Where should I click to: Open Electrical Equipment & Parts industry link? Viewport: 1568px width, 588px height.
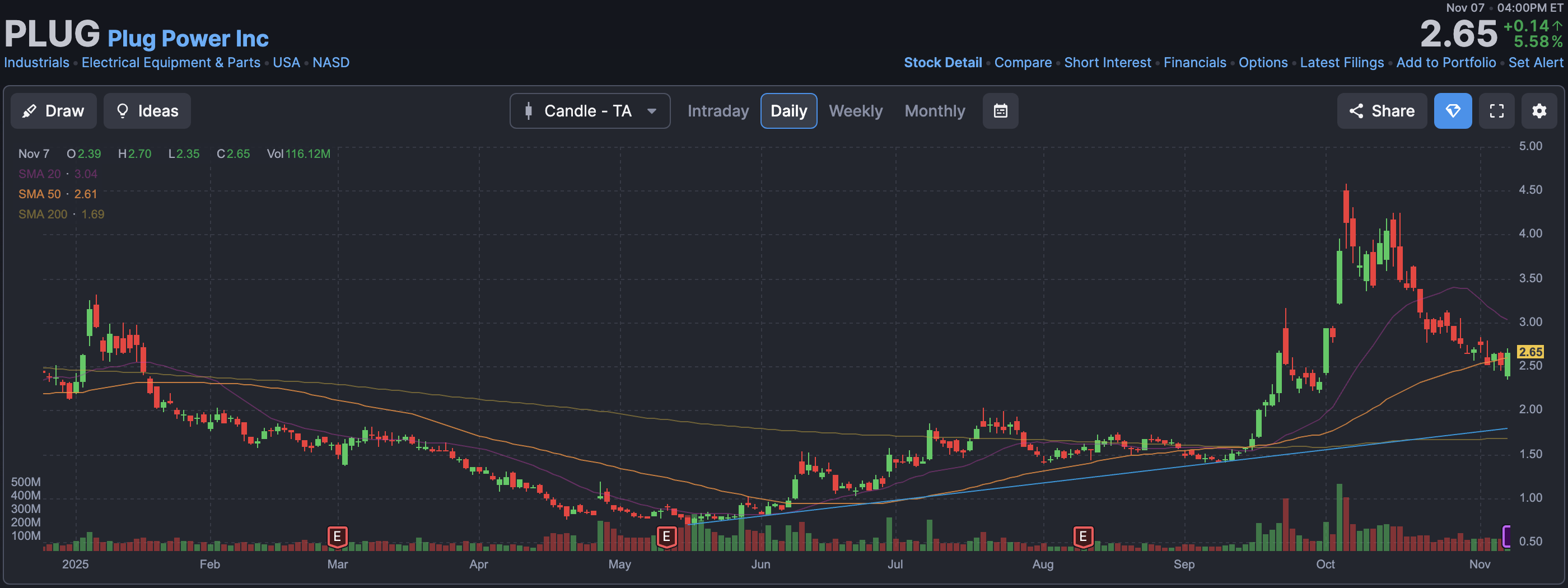click(x=170, y=63)
